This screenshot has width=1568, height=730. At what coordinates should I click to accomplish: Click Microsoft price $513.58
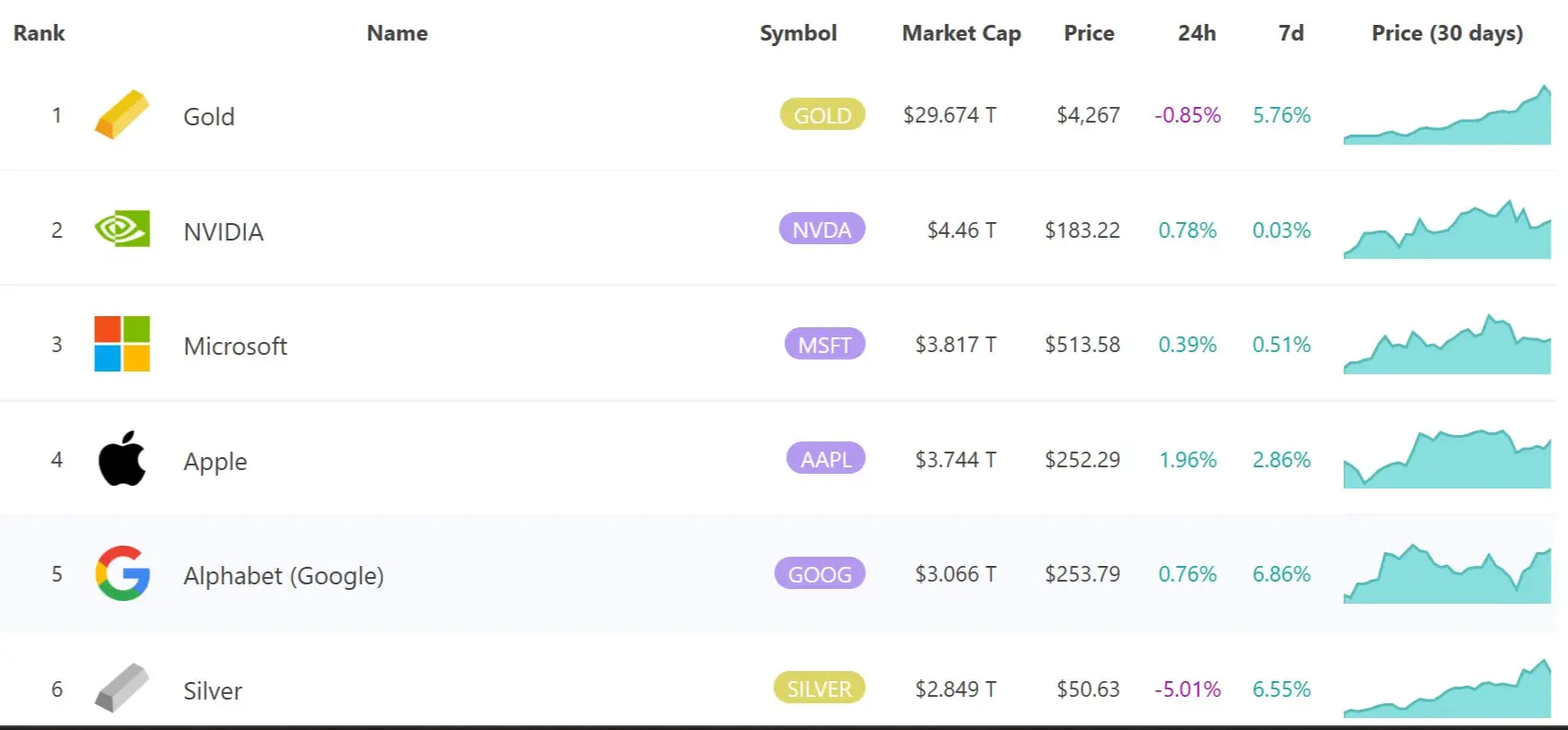1082,345
